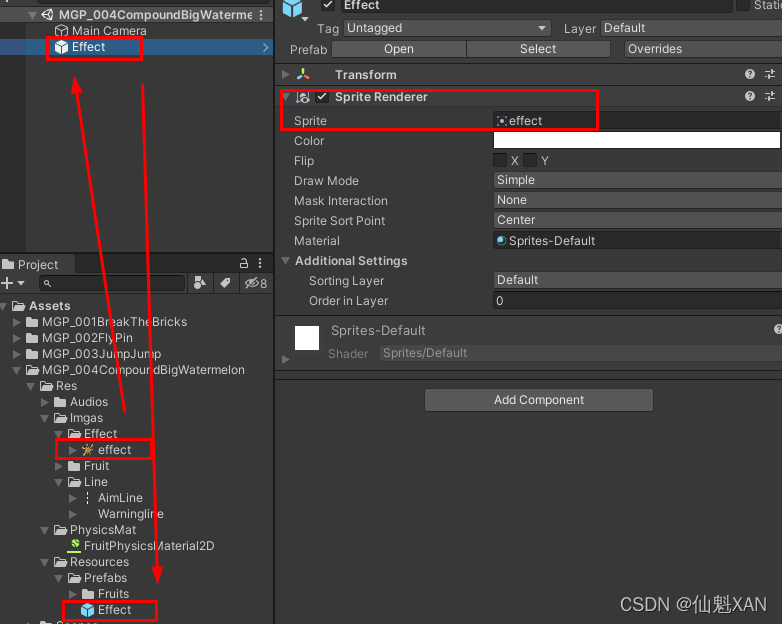The height and width of the screenshot is (624, 782).
Task: Open Sprite Renderer help icon
Action: point(750,96)
